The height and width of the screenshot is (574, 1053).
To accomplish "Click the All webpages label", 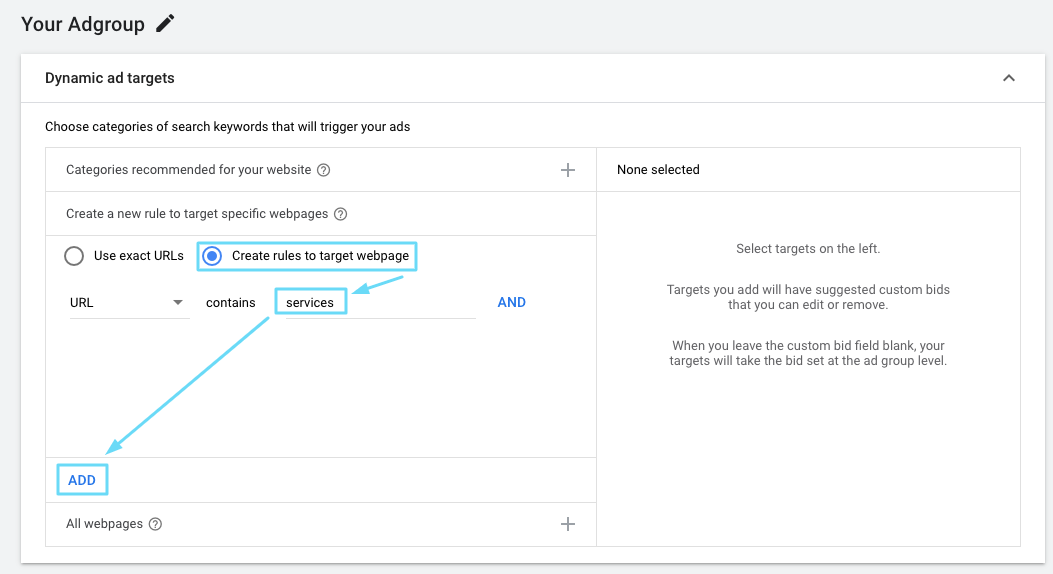I will pos(104,524).
